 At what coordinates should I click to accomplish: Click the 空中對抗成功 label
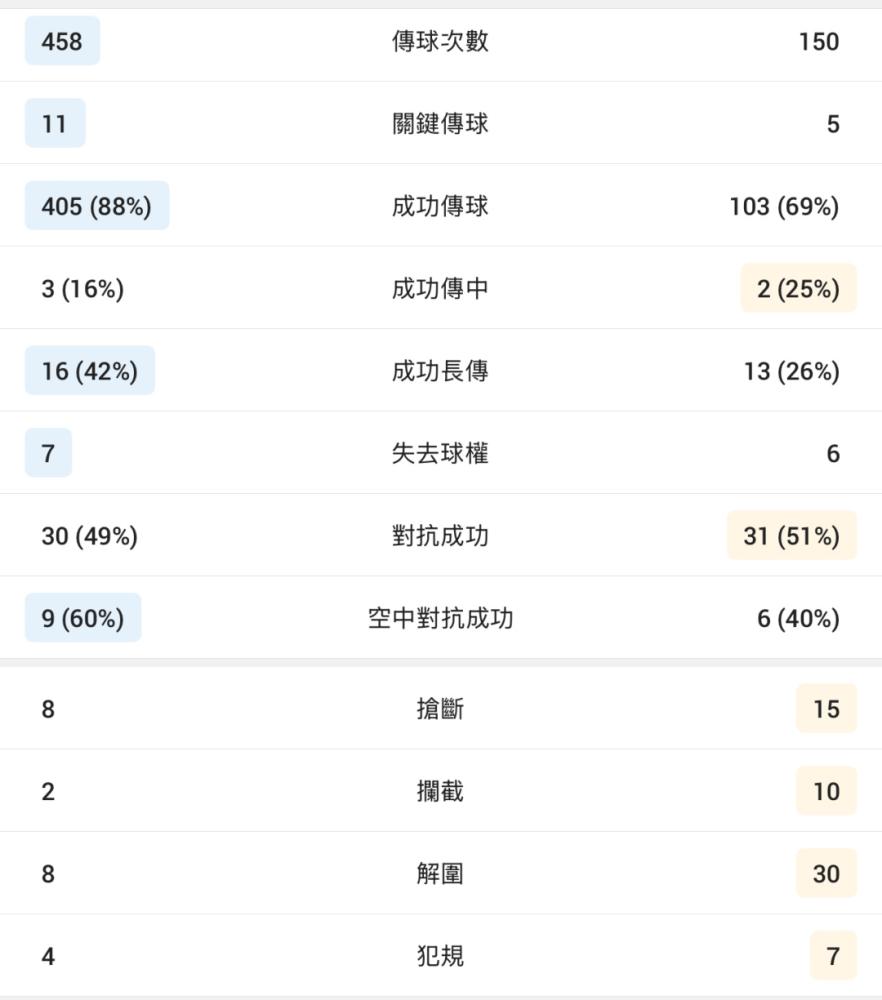click(x=440, y=617)
